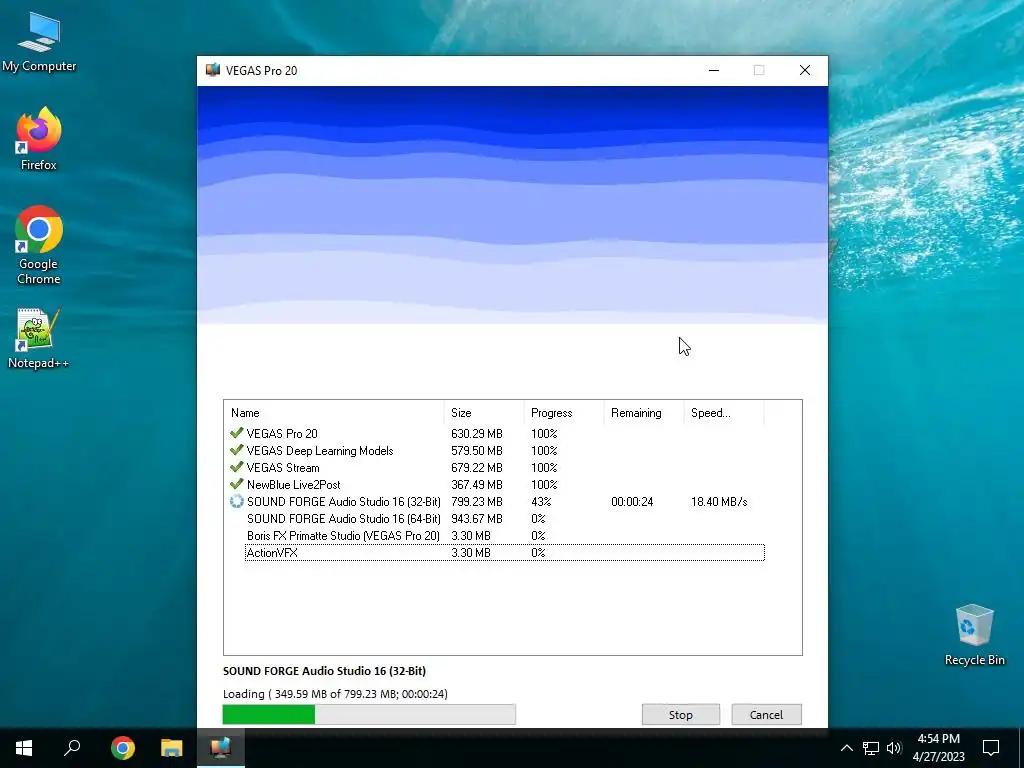The image size is (1024, 768).
Task: Click the 00:00:24 value in Remaining column
Action: click(x=632, y=502)
